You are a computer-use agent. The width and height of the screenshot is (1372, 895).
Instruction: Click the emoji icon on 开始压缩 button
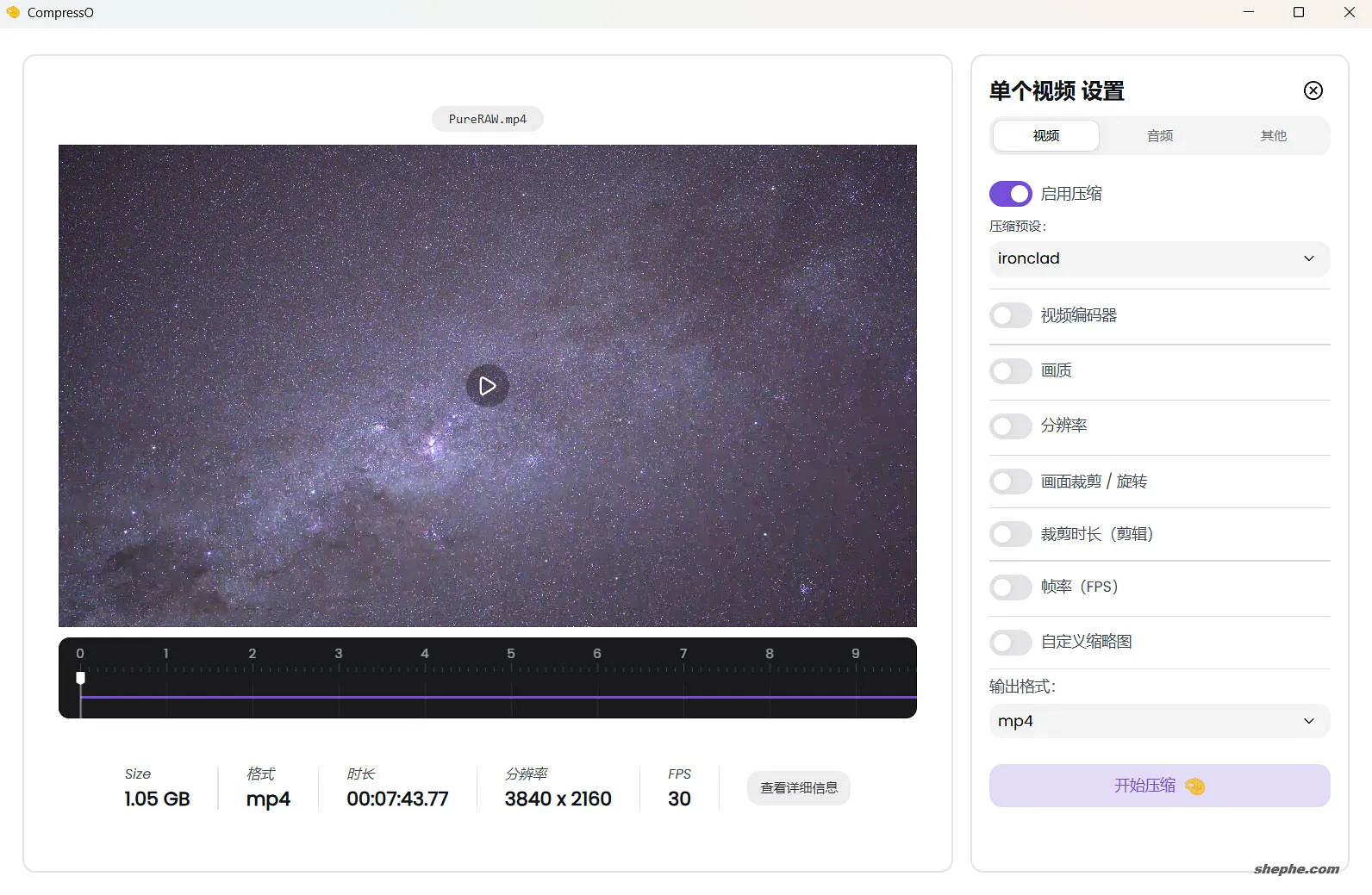pos(1195,786)
